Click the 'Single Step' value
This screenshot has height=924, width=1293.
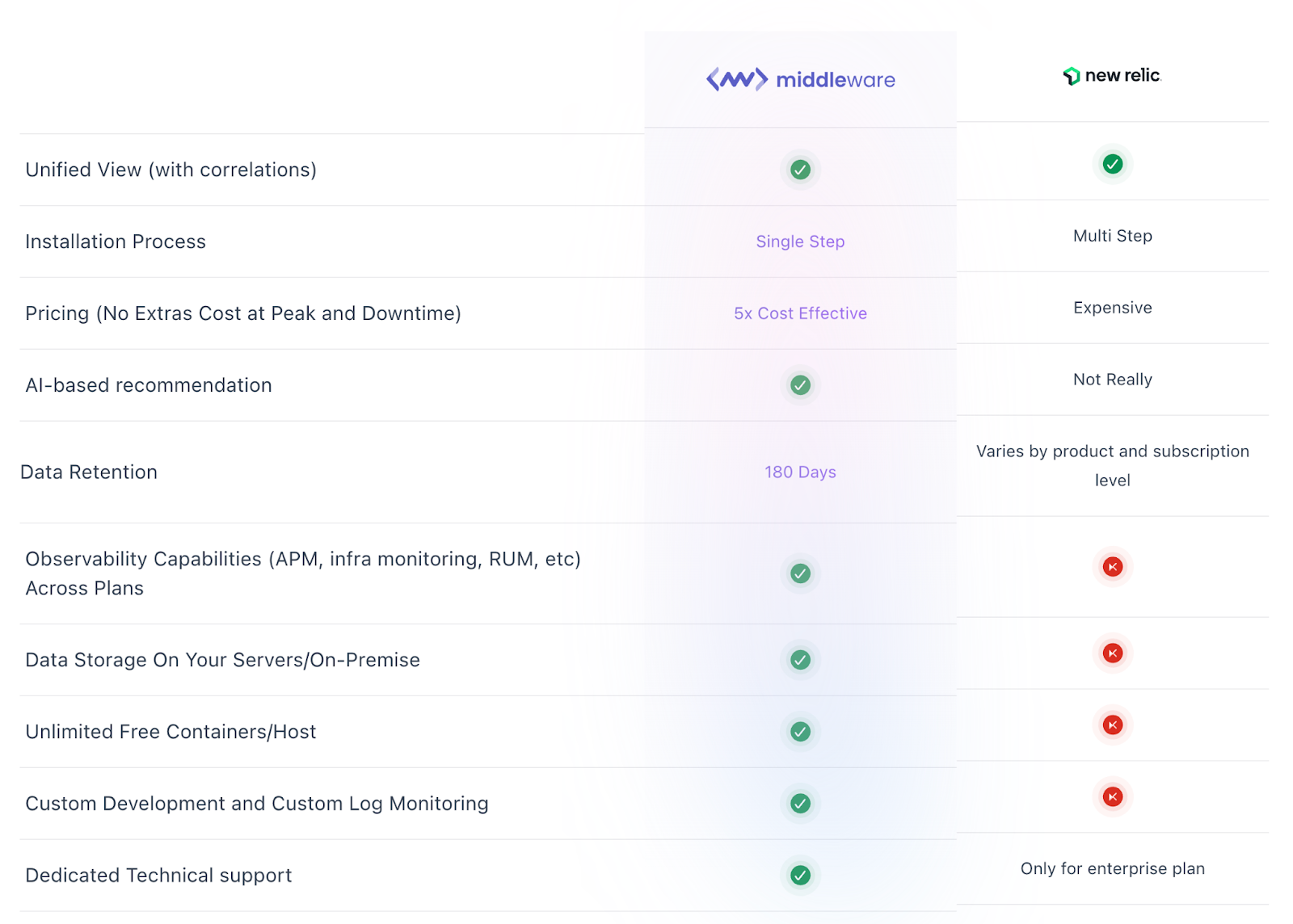800,241
